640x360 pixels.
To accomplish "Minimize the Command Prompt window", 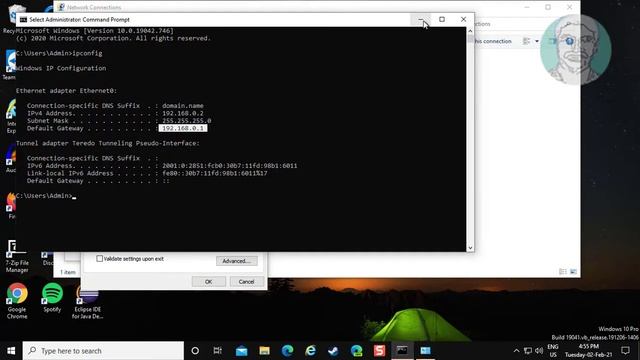I will click(x=420, y=19).
